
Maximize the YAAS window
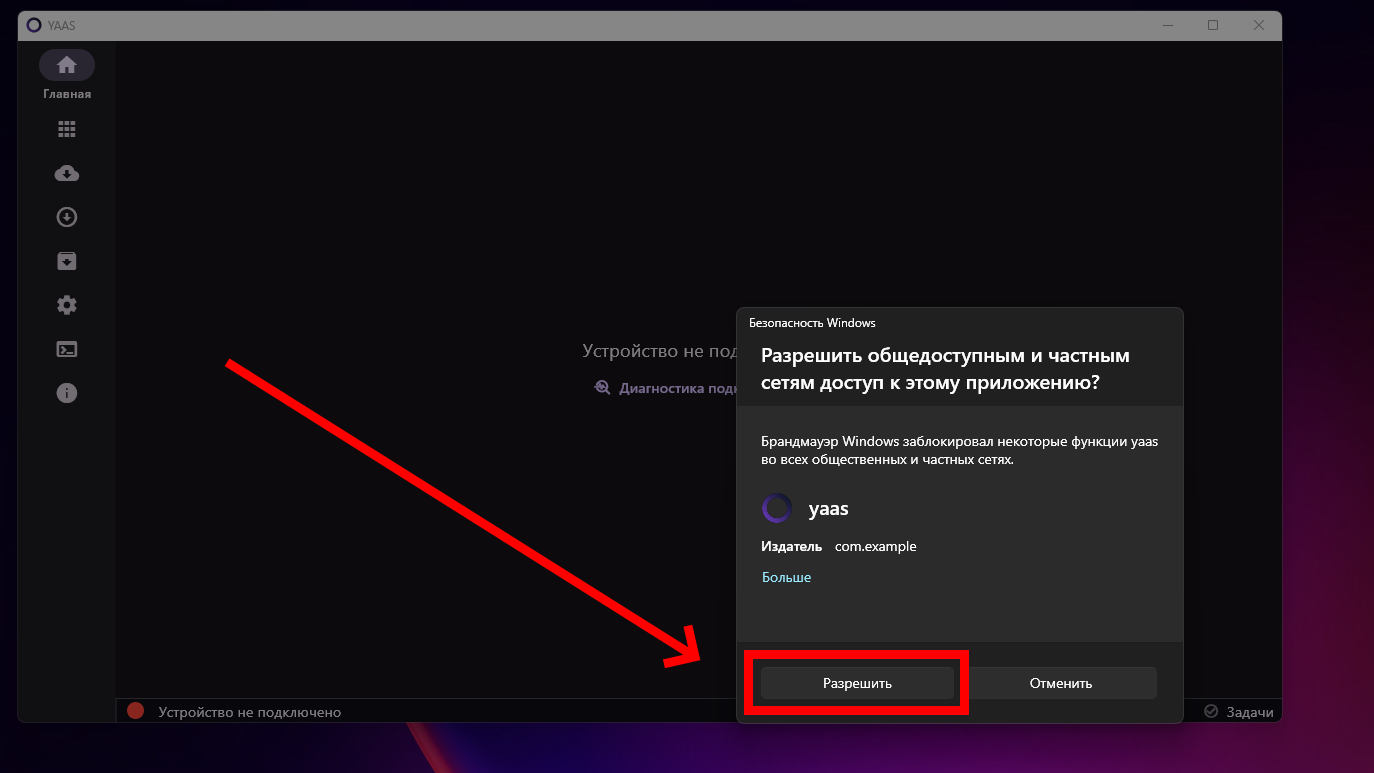tap(1213, 25)
